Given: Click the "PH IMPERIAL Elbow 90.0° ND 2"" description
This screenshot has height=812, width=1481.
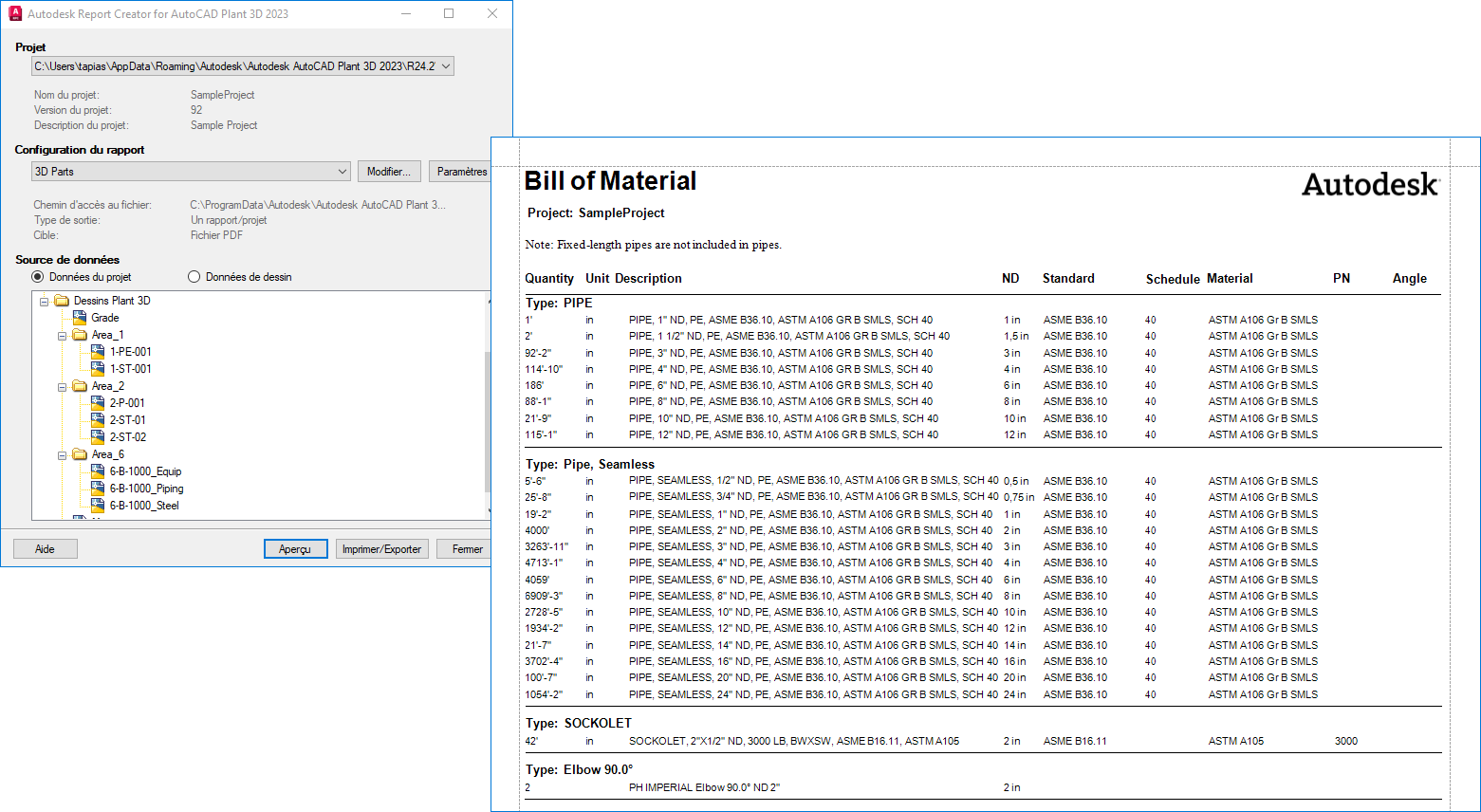Looking at the screenshot, I should (704, 788).
